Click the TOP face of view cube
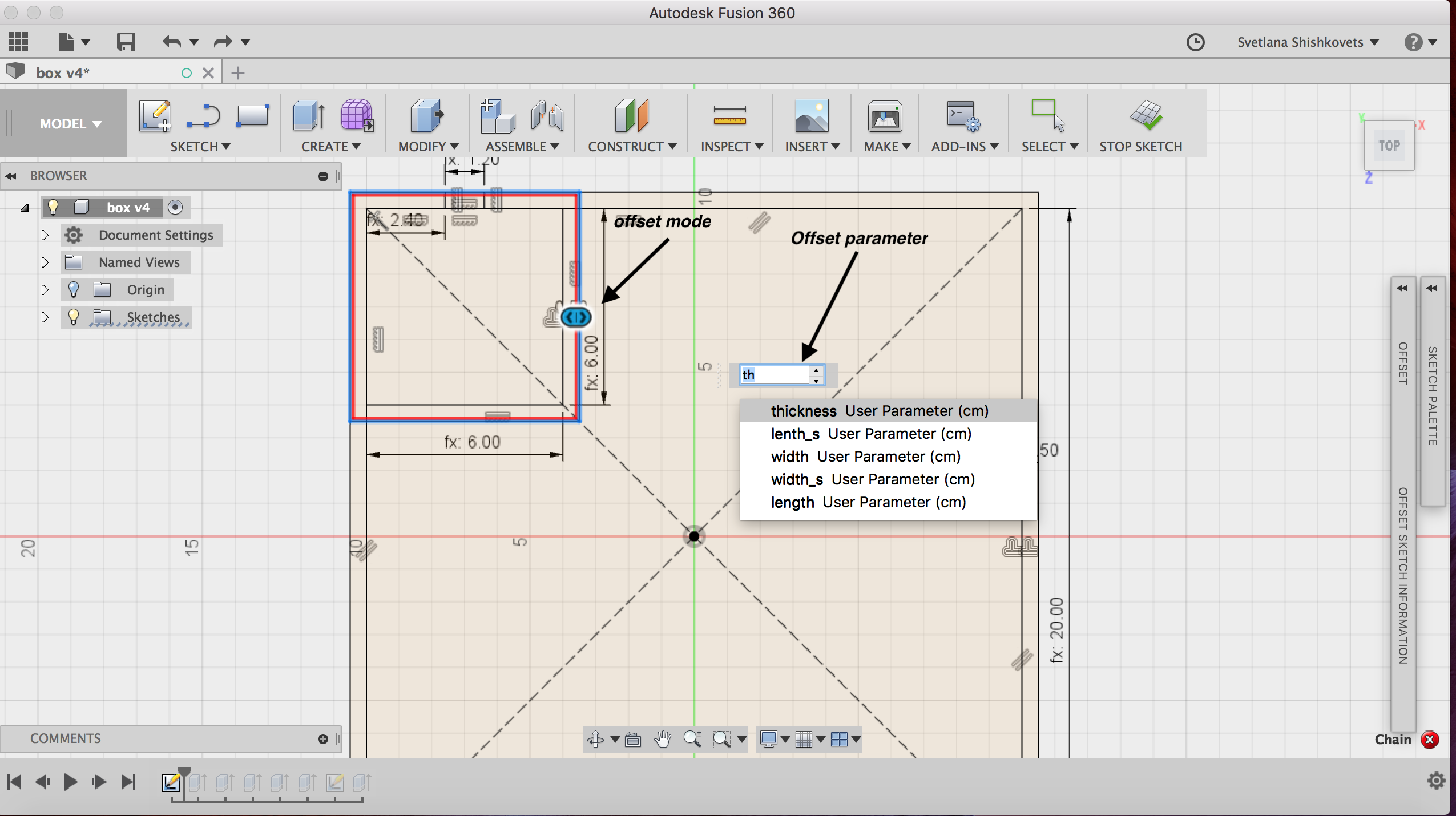The height and width of the screenshot is (816, 1456). coord(1389,146)
